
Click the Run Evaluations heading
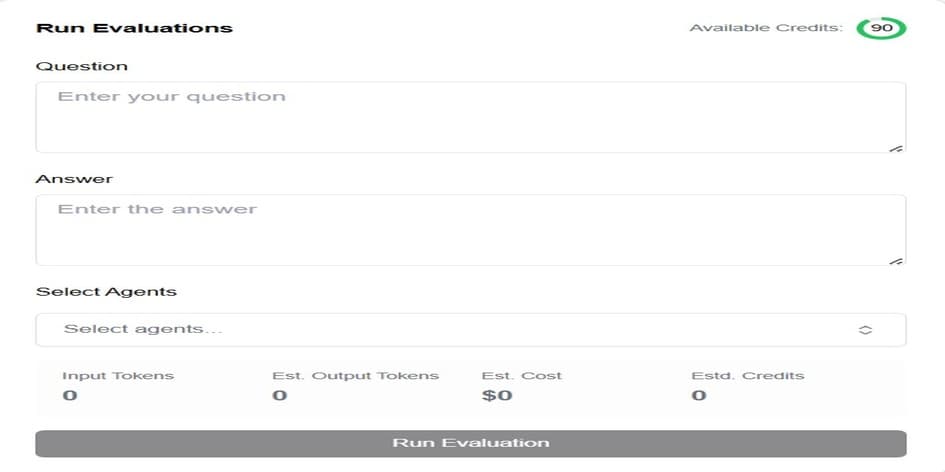(x=134, y=28)
